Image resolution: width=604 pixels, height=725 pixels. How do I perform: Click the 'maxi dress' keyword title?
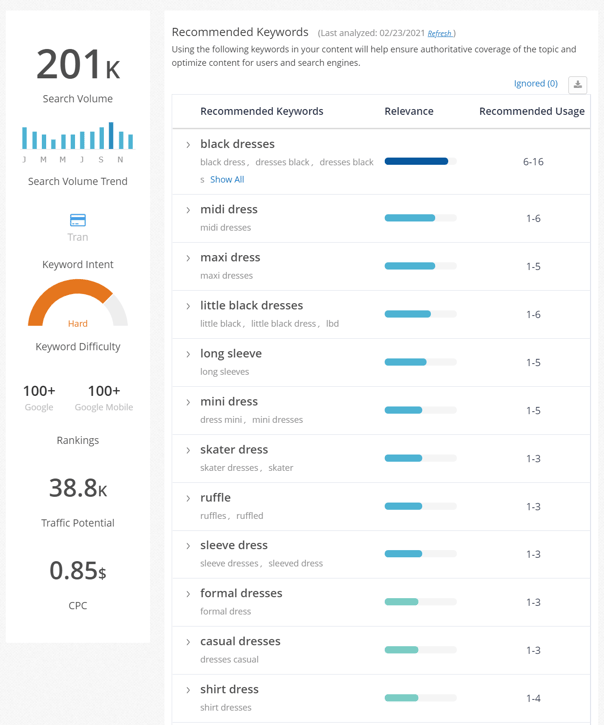(x=230, y=258)
